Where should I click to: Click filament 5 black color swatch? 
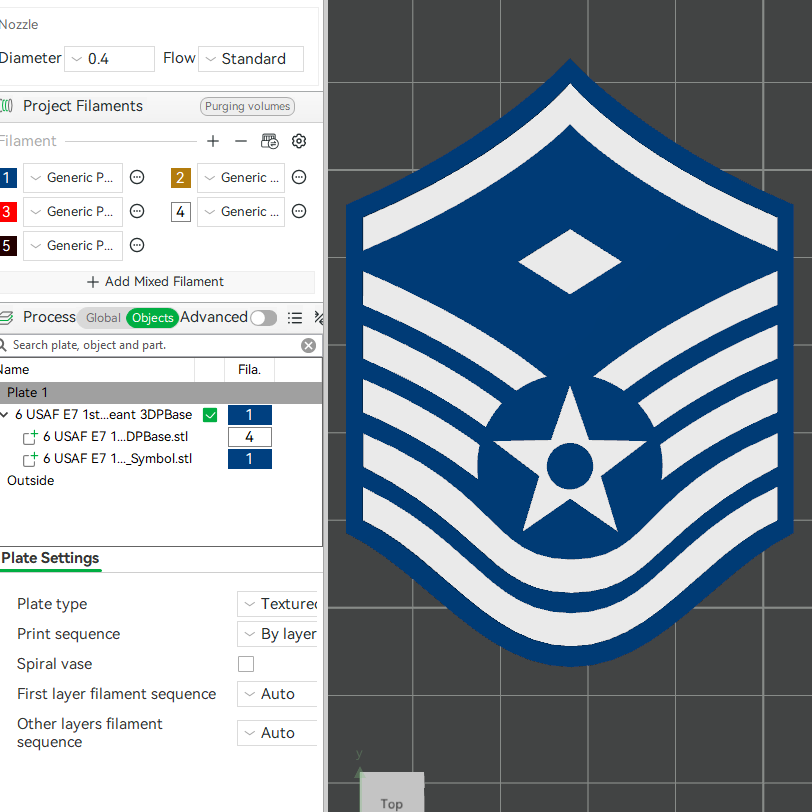7,245
